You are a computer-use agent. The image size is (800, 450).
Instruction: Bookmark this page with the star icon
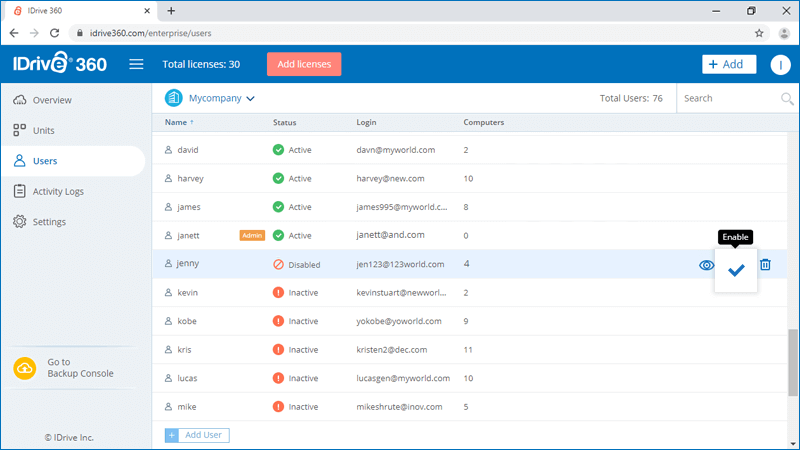click(x=759, y=33)
